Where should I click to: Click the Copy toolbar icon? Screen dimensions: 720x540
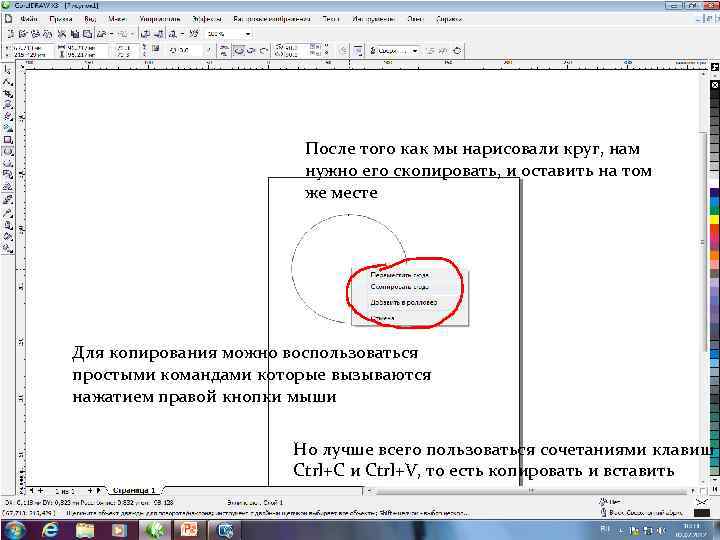pos(74,34)
